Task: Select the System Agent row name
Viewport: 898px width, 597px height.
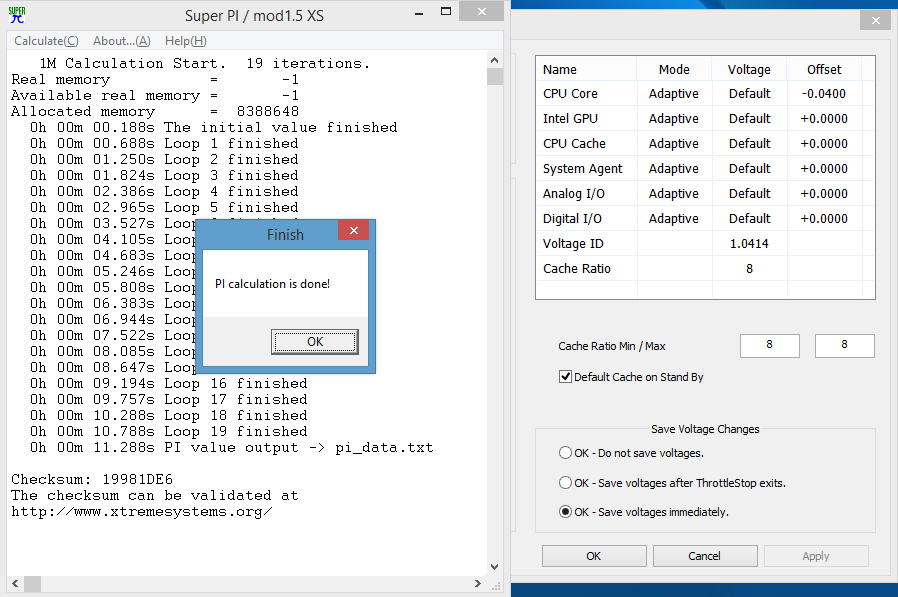Action: (582, 168)
